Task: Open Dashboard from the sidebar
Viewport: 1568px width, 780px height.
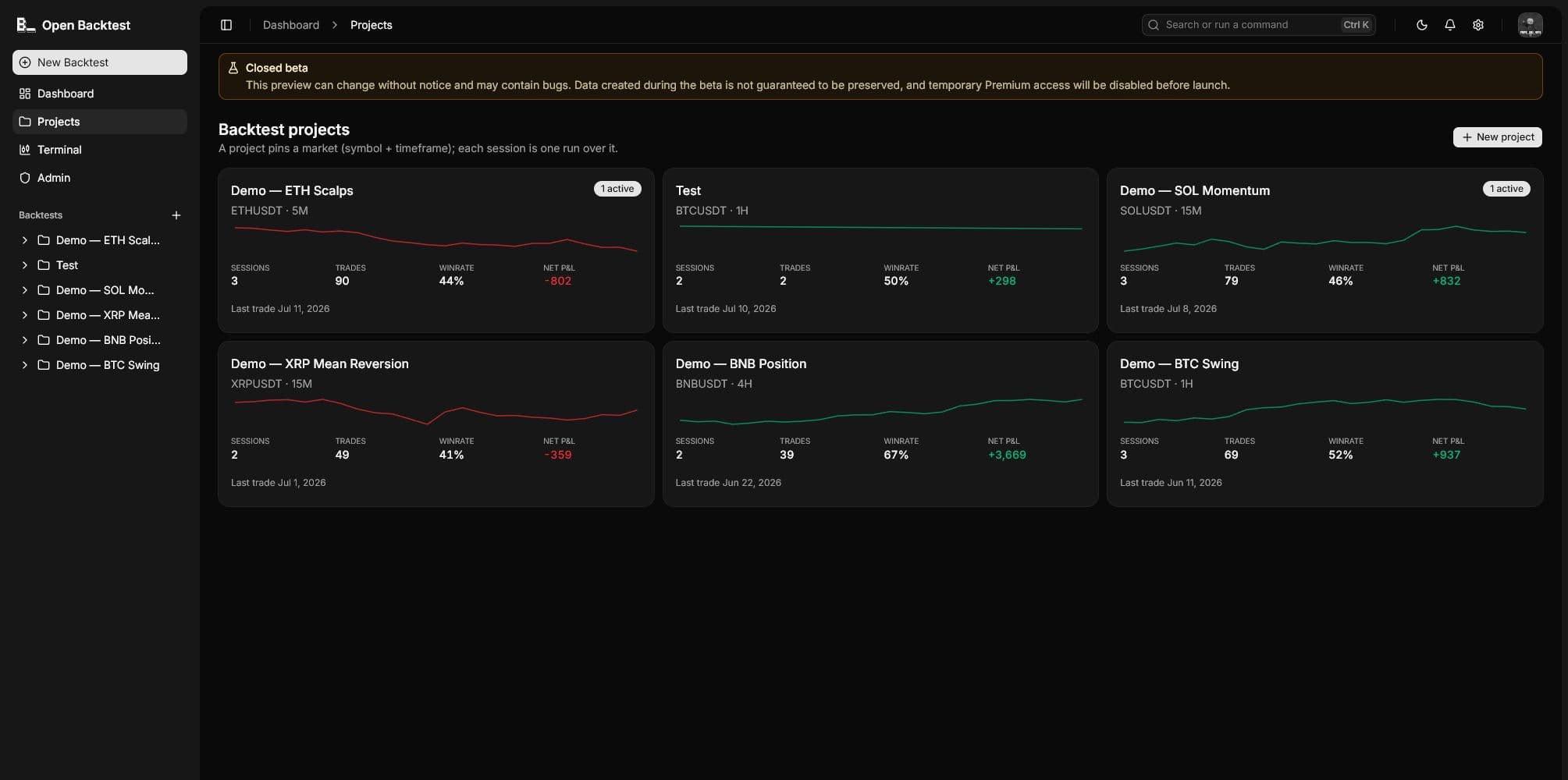Action: pos(100,94)
